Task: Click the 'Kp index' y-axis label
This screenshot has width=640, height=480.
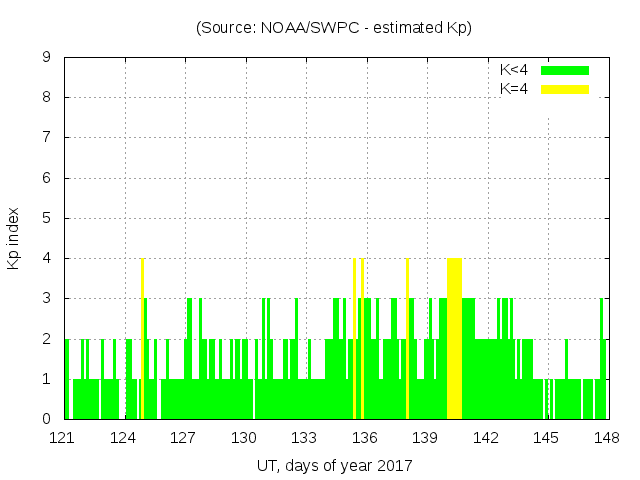Action: (15, 238)
